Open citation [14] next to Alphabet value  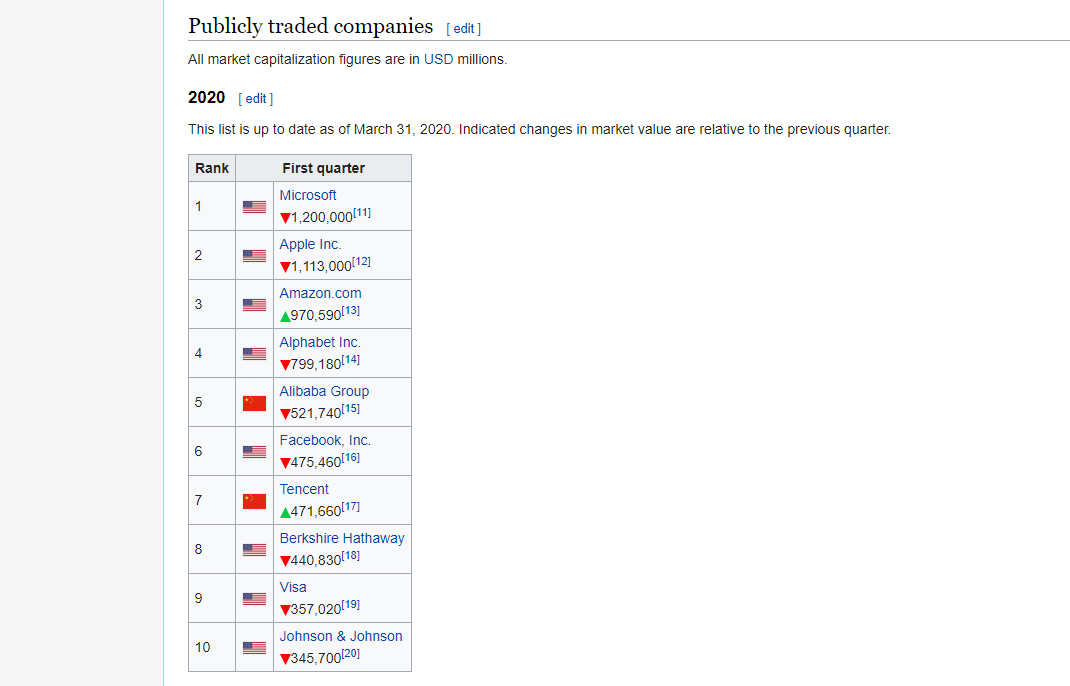pyautogui.click(x=350, y=360)
